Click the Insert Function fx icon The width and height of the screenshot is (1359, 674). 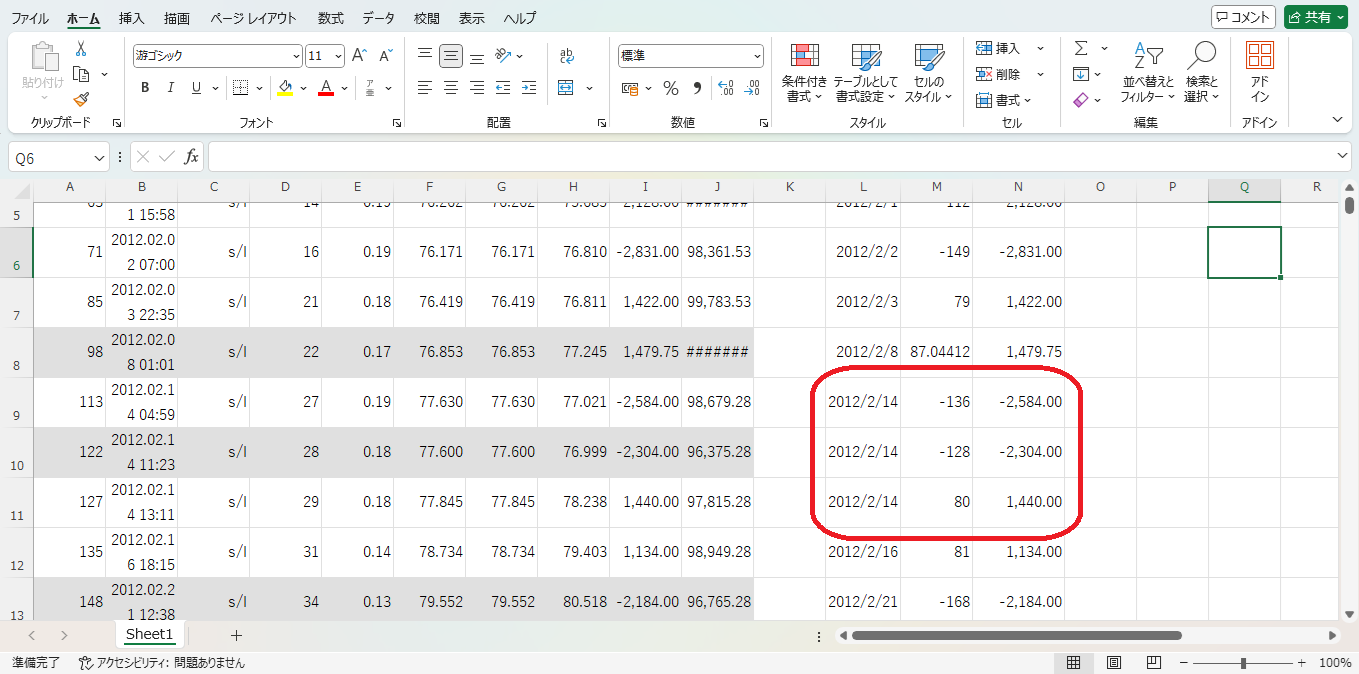[191, 157]
